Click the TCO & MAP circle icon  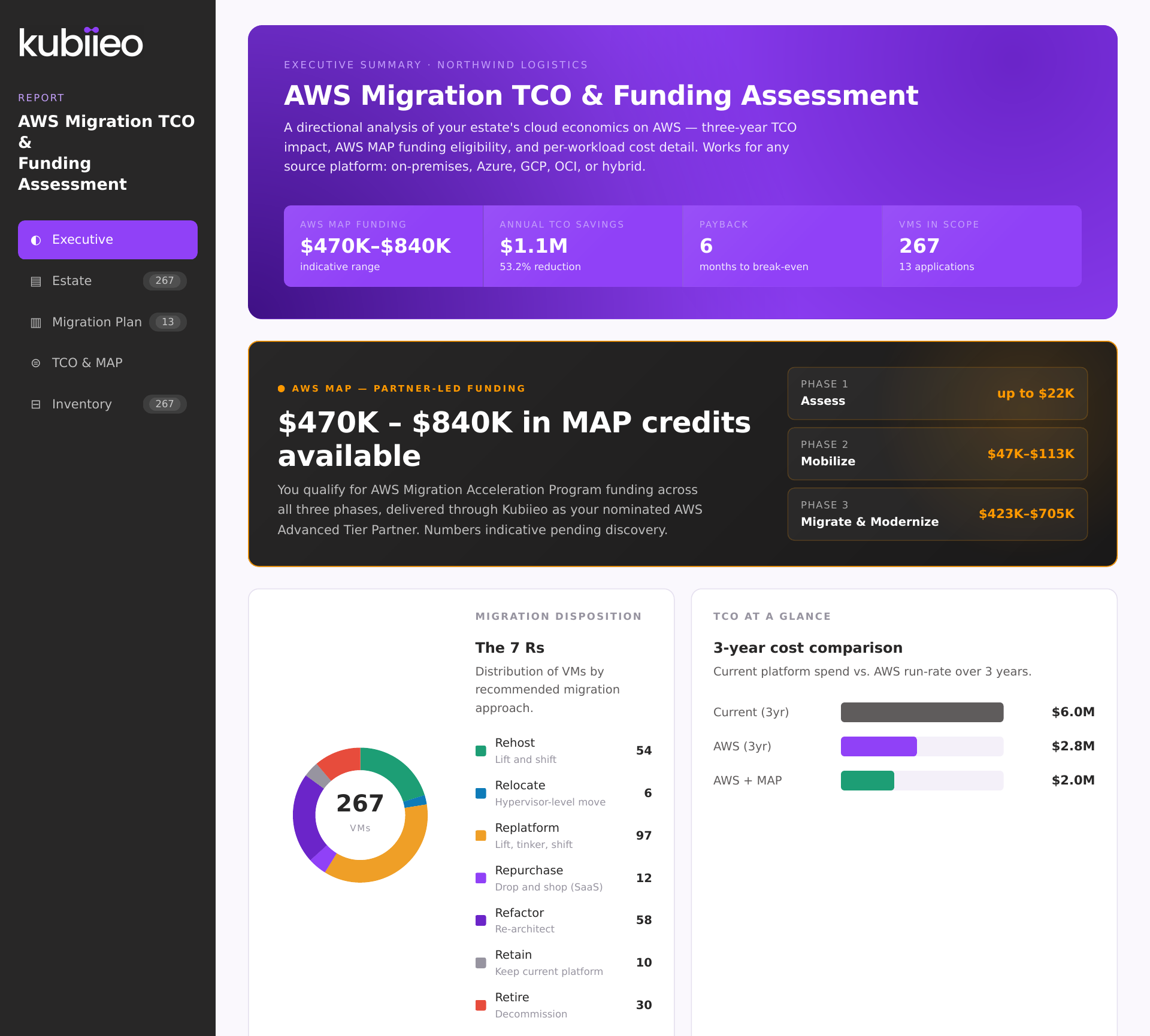tap(36, 363)
